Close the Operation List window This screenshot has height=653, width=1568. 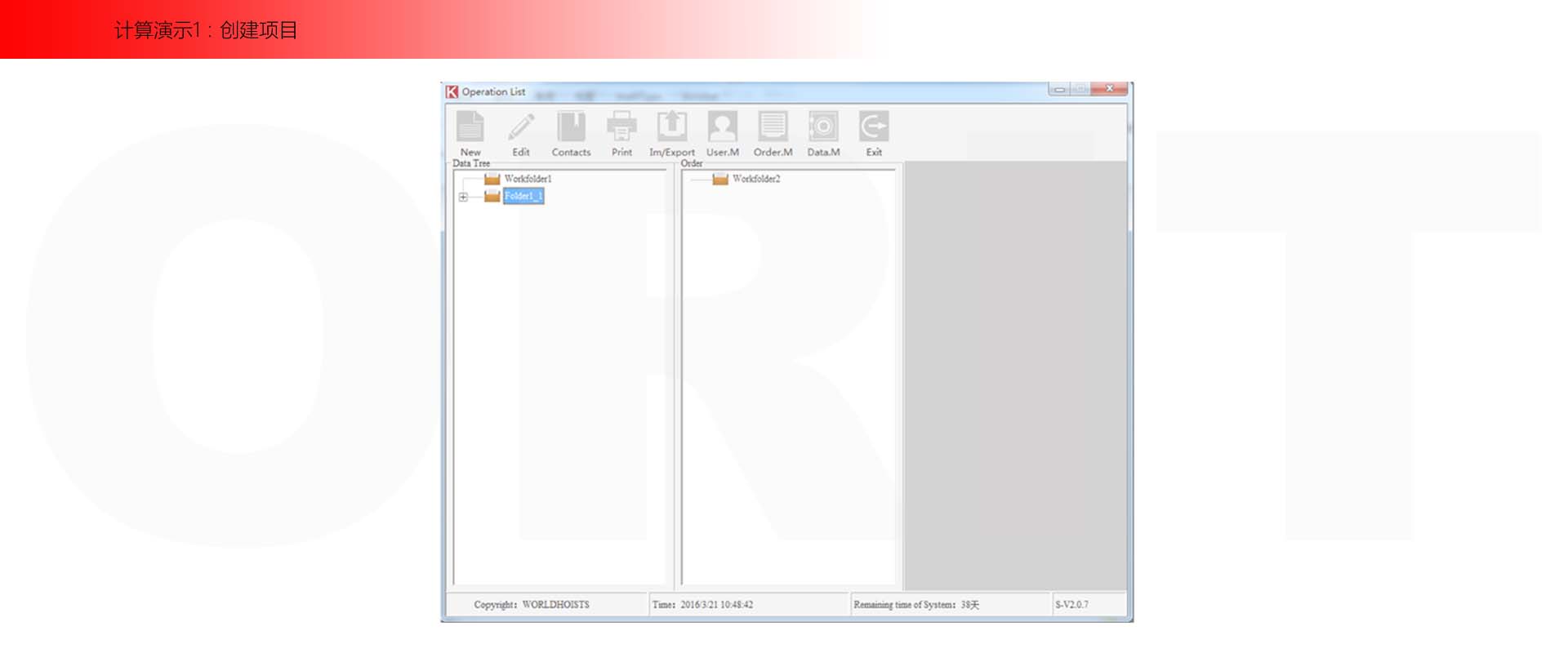coord(1109,89)
